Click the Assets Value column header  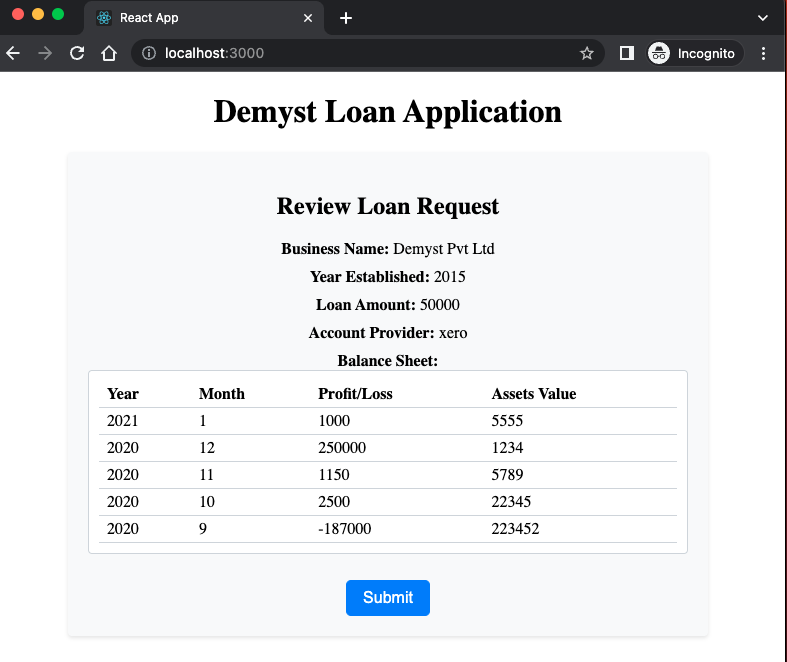534,394
